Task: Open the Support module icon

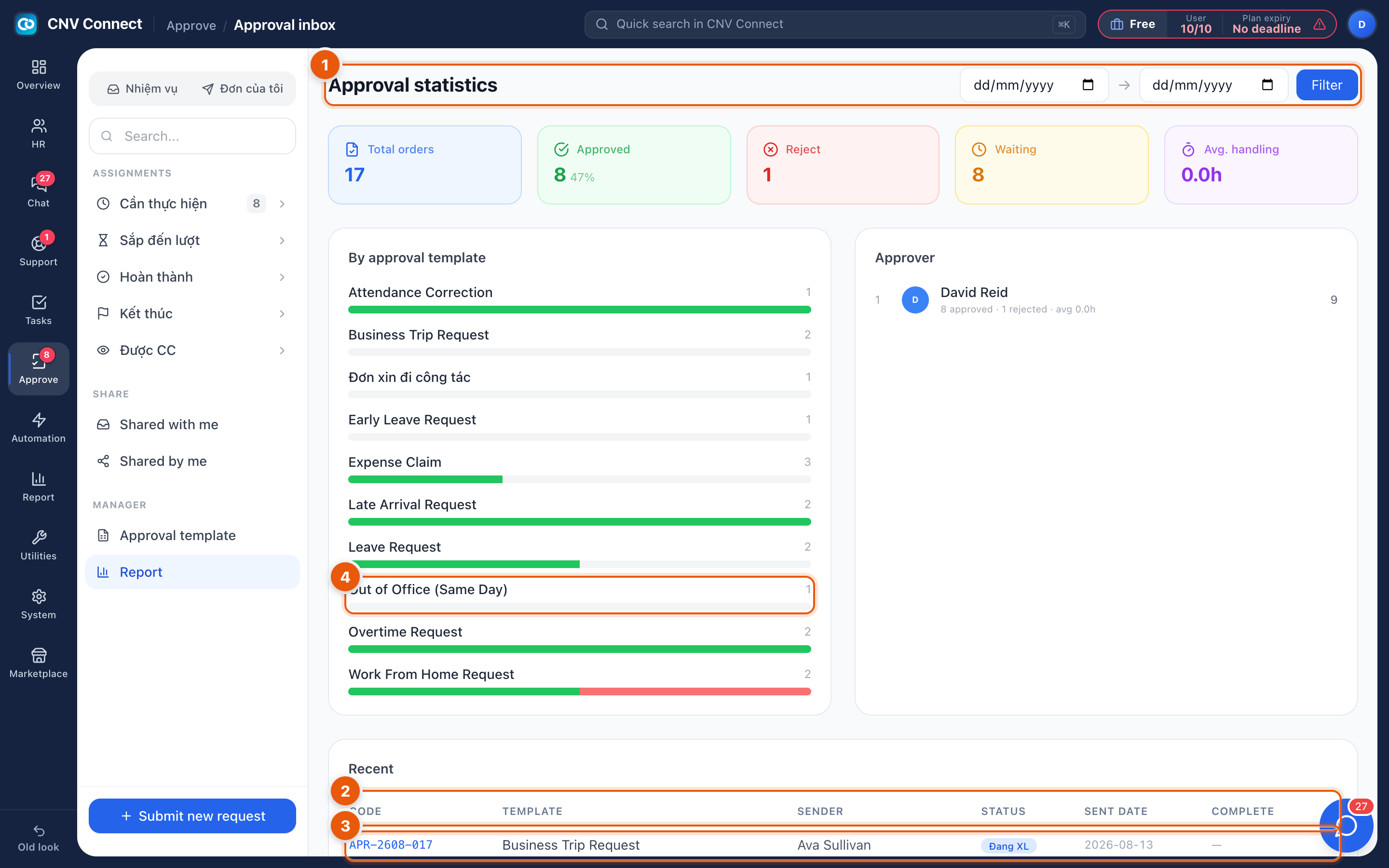Action: point(39,251)
